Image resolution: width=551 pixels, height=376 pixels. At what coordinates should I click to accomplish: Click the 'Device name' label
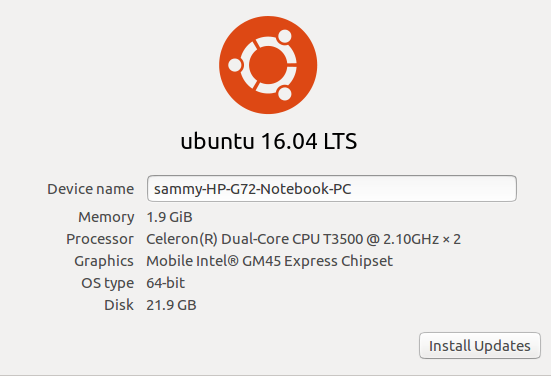(91, 189)
